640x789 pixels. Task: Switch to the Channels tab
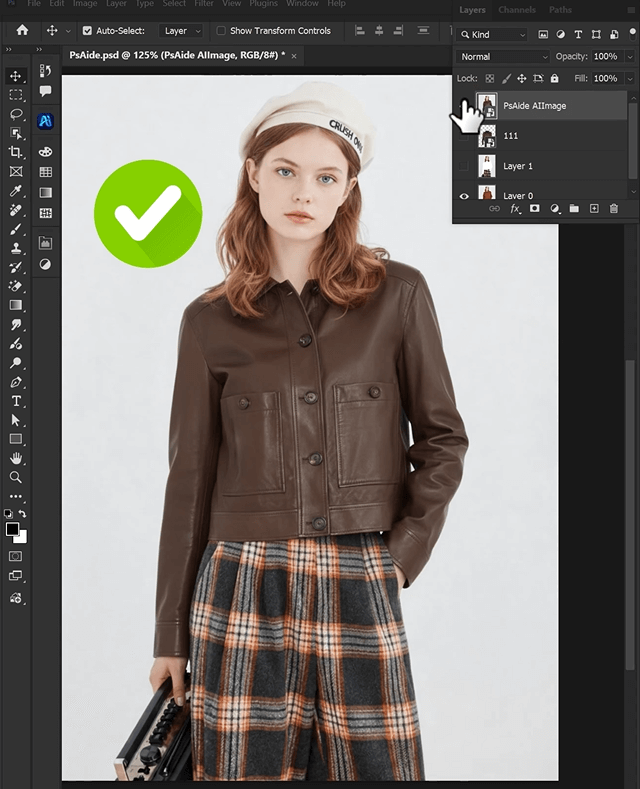click(x=517, y=10)
